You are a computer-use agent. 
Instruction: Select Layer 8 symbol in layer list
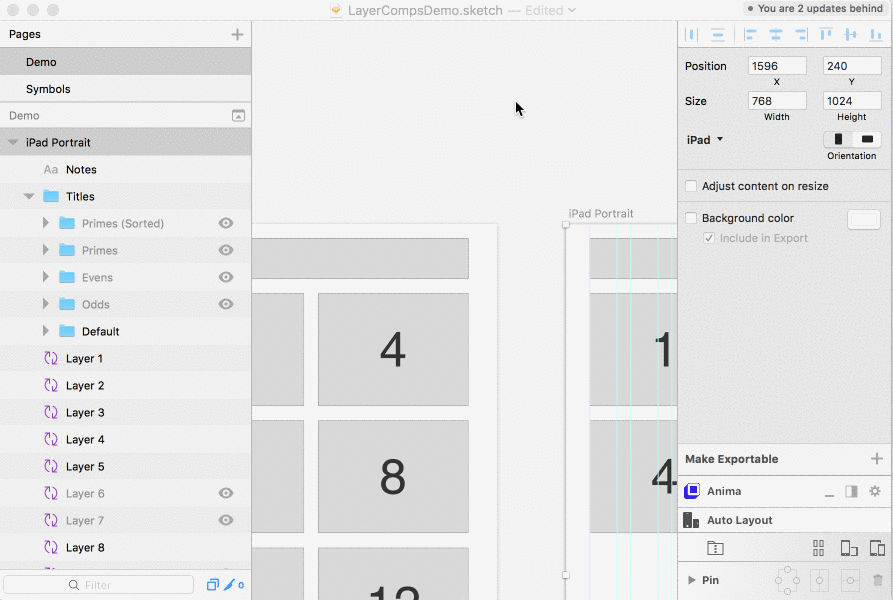pyautogui.click(x=125, y=548)
